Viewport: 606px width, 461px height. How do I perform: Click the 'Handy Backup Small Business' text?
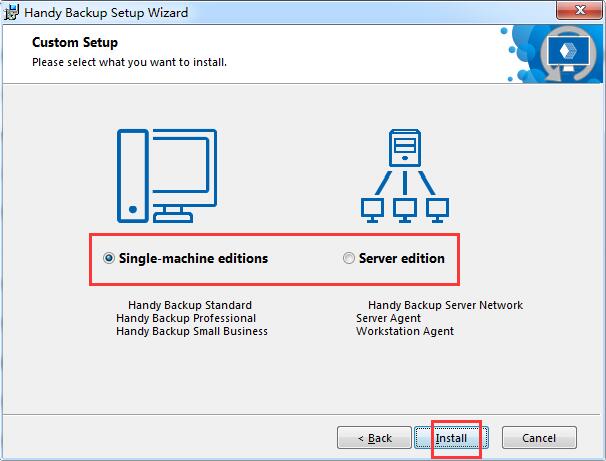tap(192, 331)
